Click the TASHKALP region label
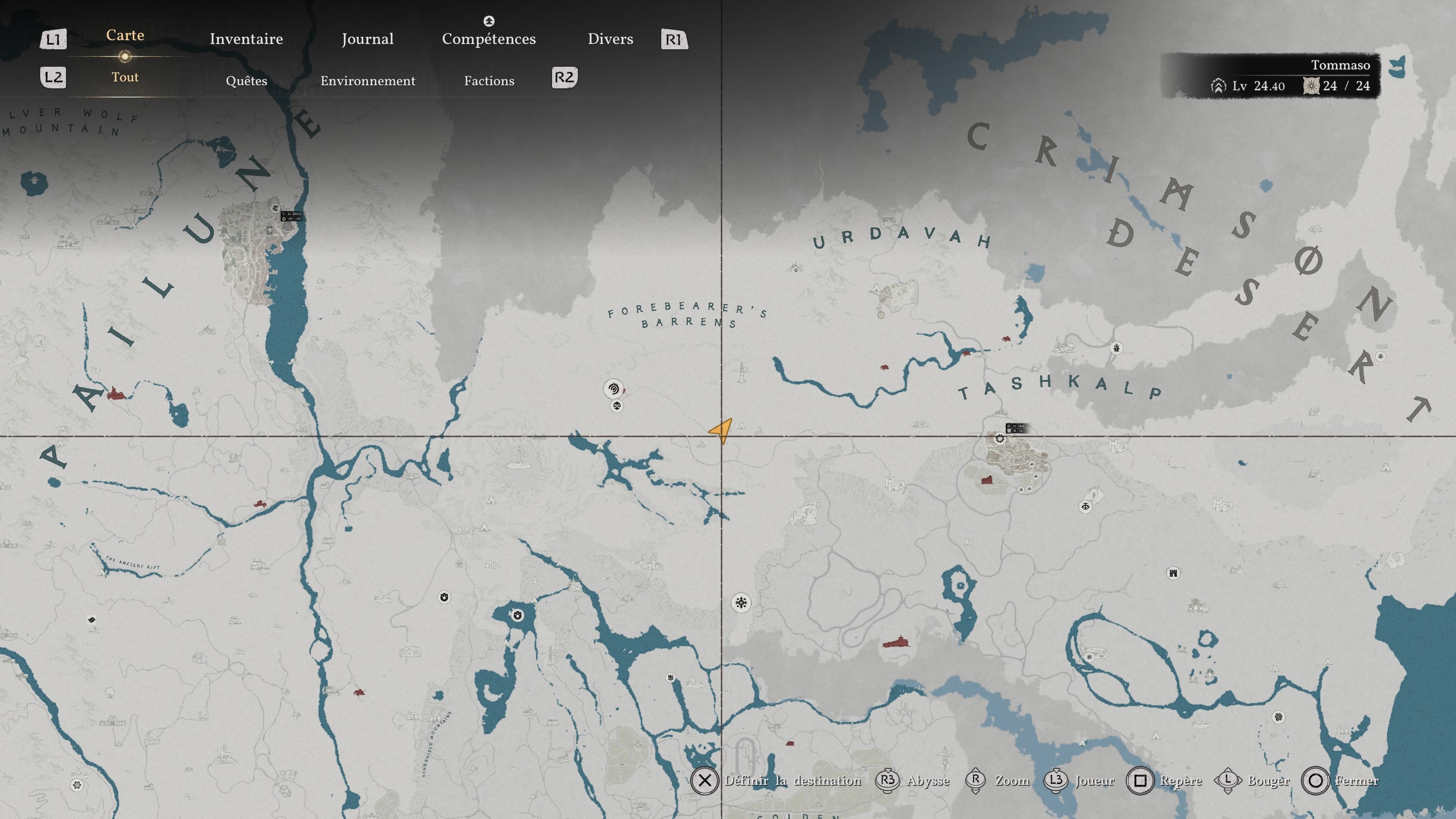 coord(1060,387)
